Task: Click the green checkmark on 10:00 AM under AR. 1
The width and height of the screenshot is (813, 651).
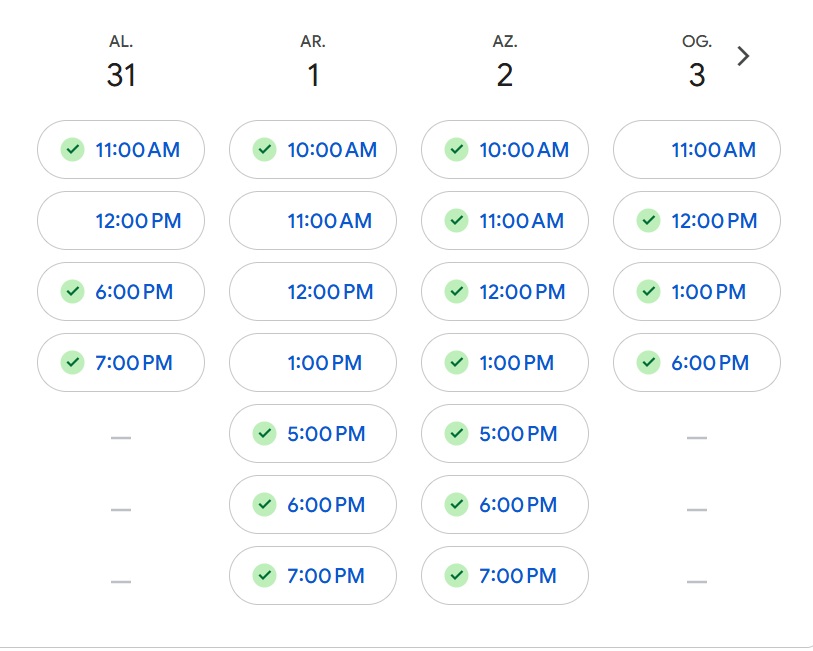Action: (x=264, y=150)
